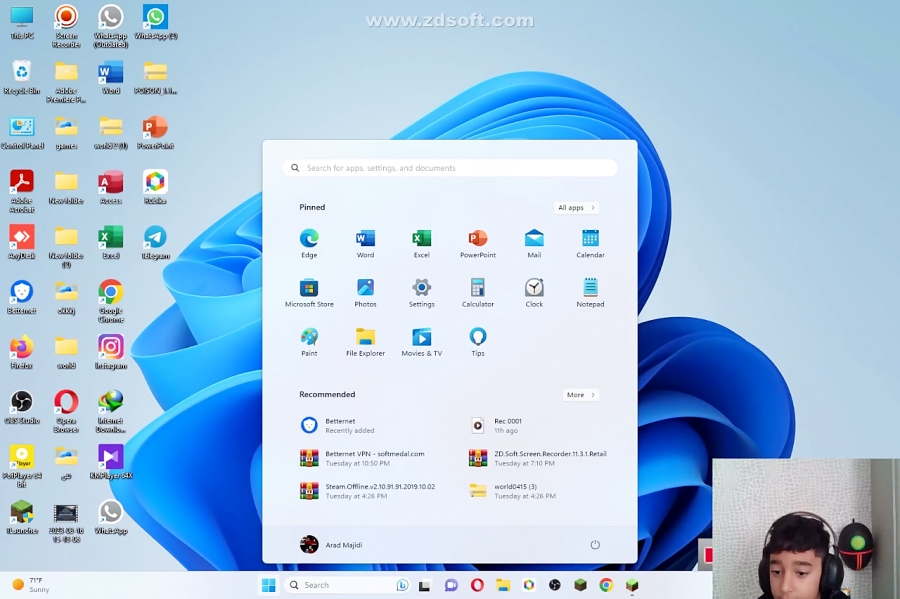Open File Explorer from Start menu pinned apps

pos(365,342)
